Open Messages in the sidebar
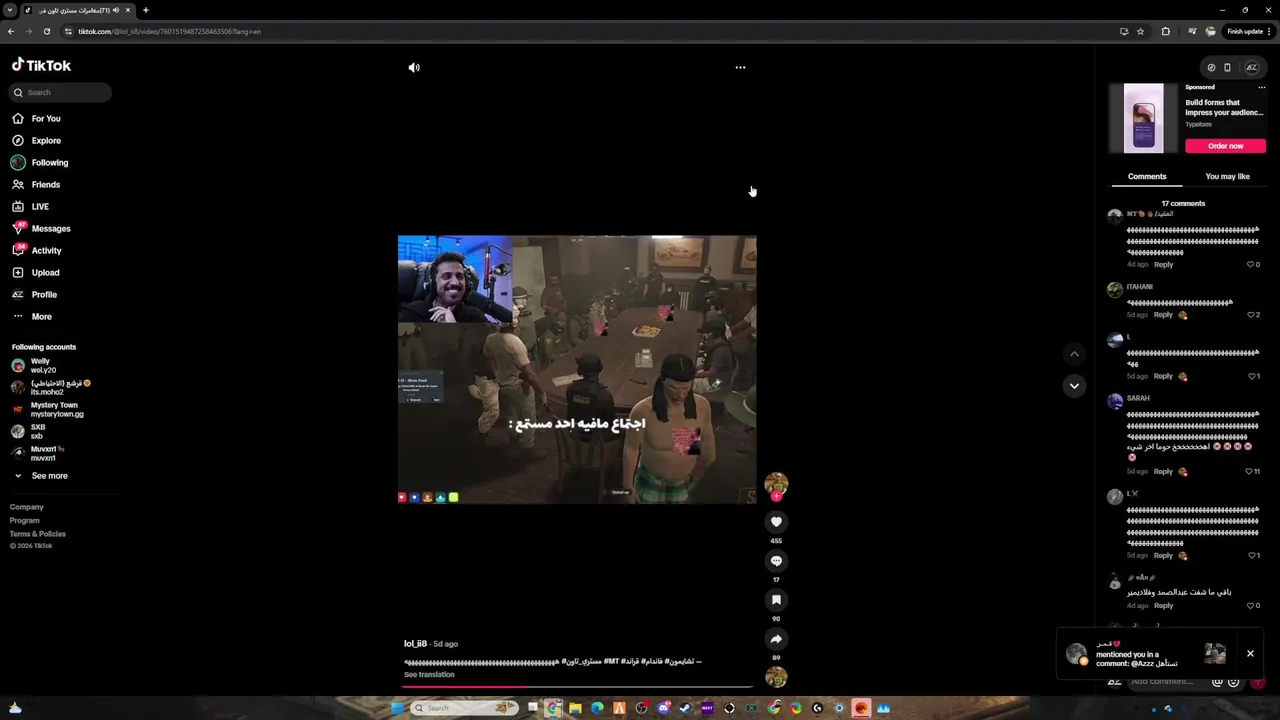 tap(50, 229)
